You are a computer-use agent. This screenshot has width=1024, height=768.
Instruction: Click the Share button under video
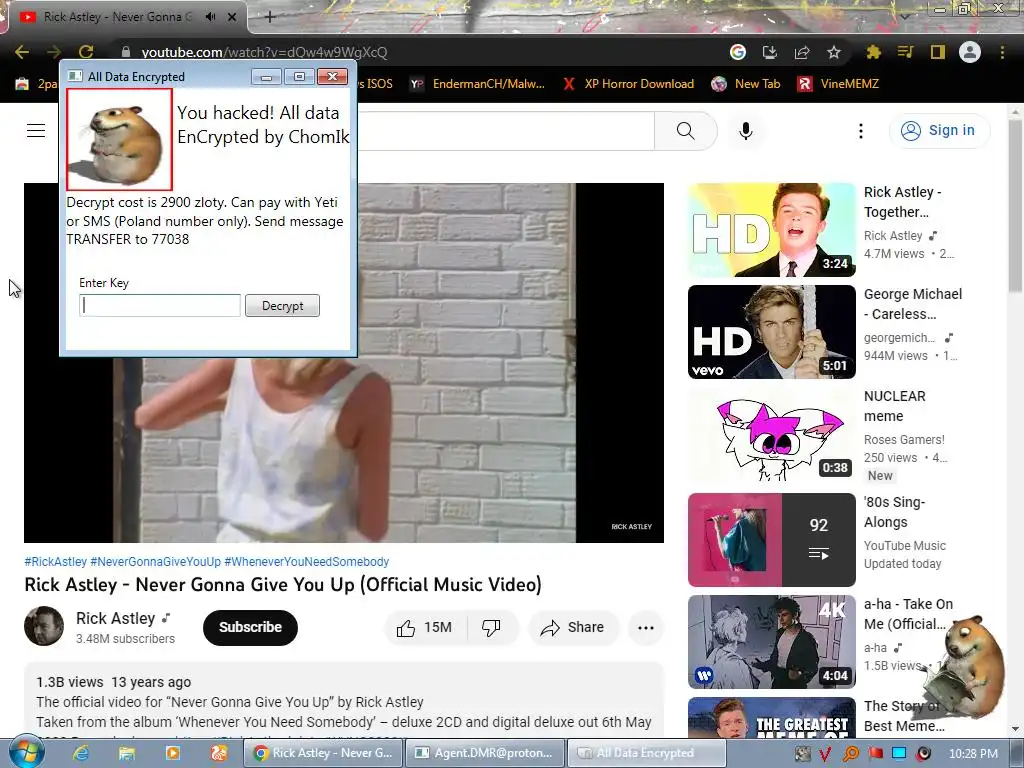[x=572, y=628]
